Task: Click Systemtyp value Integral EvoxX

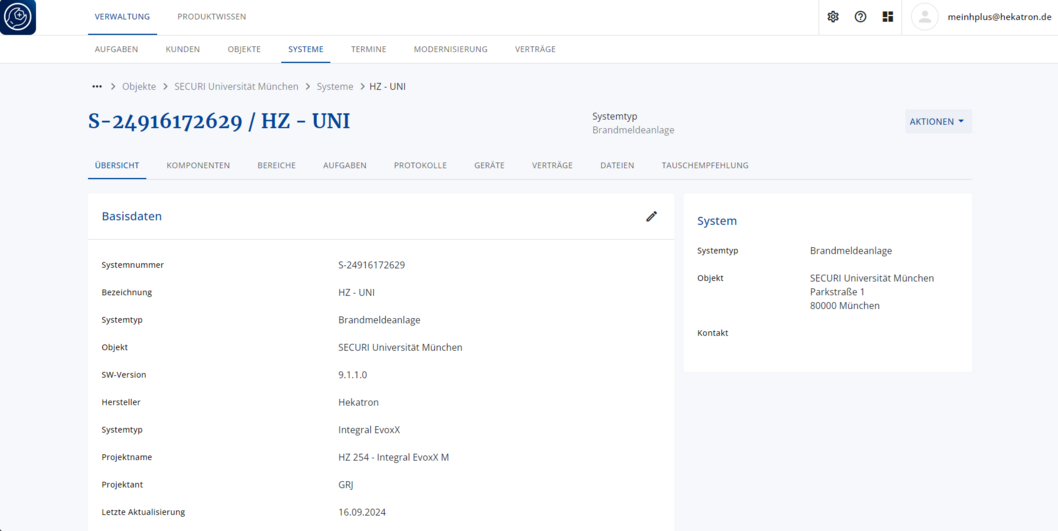Action: (369, 429)
